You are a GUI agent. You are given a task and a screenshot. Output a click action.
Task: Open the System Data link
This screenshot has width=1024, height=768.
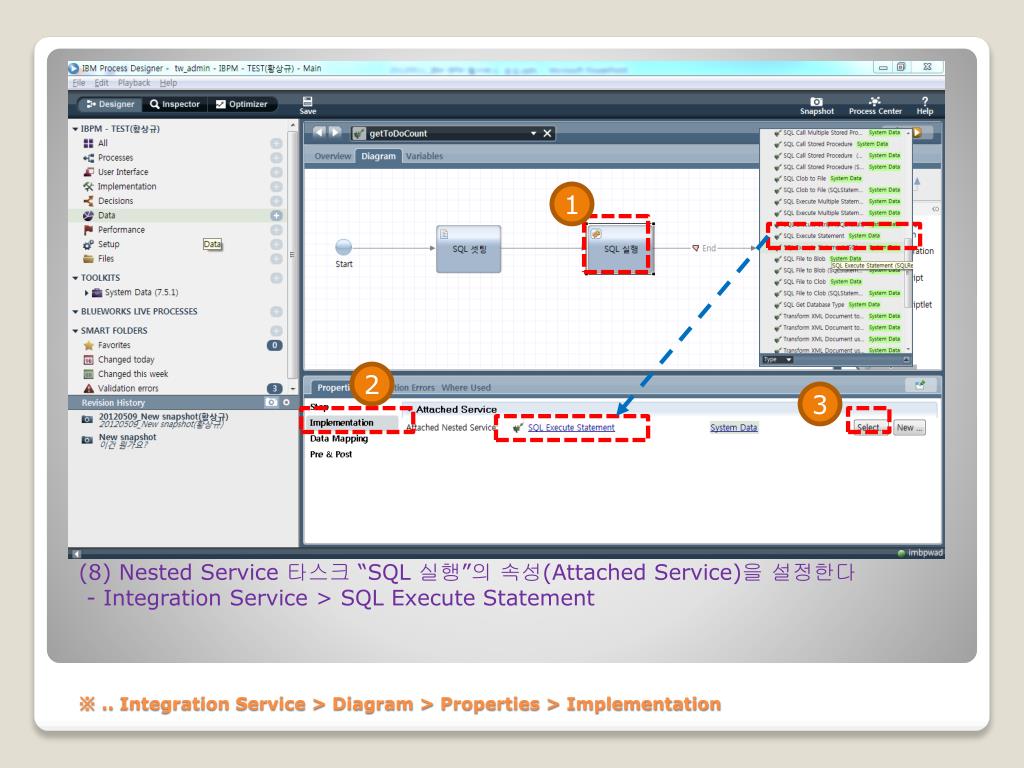pyautogui.click(x=733, y=427)
